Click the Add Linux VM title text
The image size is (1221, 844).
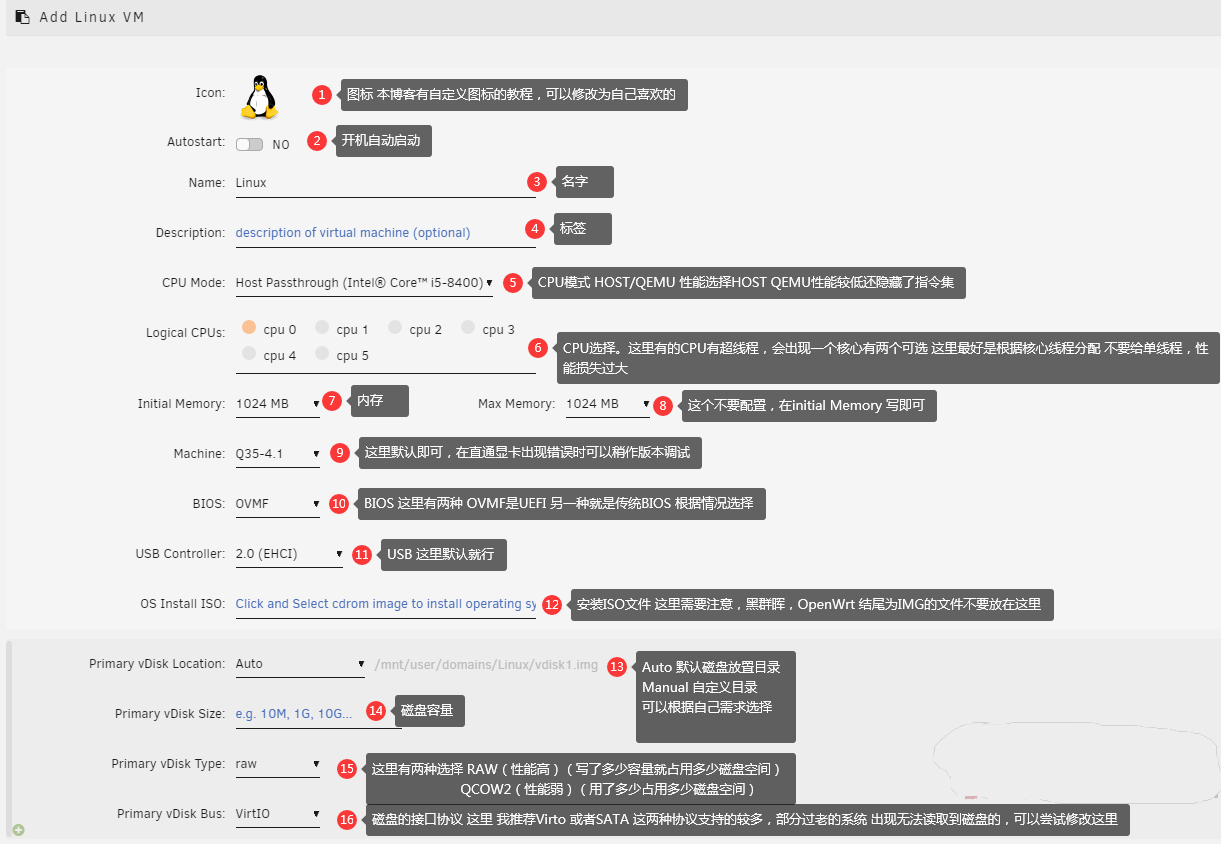(92, 18)
